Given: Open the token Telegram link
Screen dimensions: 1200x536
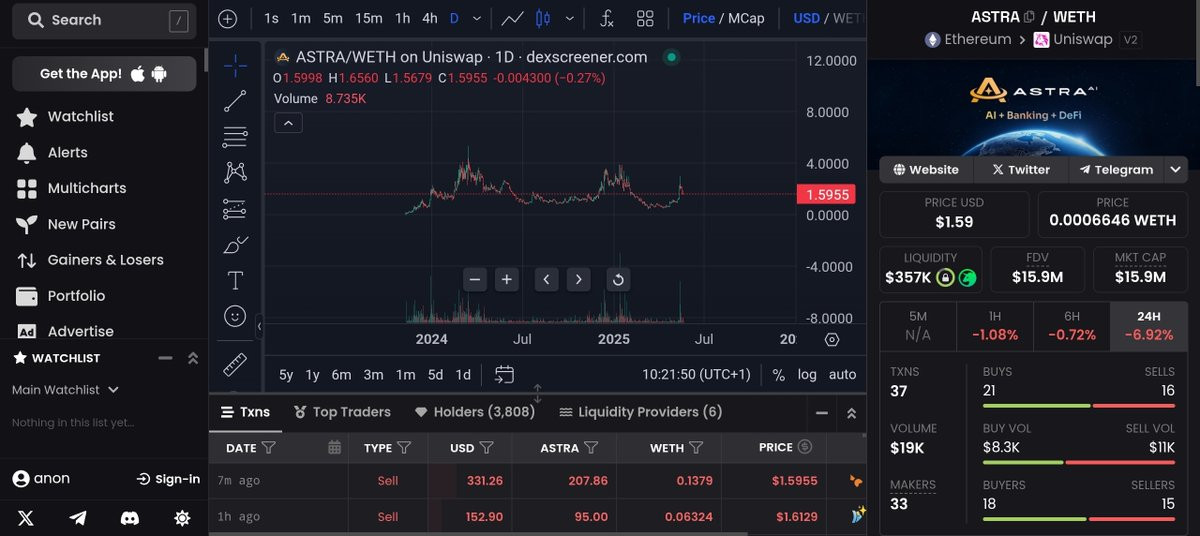Looking at the screenshot, I should (x=1116, y=170).
